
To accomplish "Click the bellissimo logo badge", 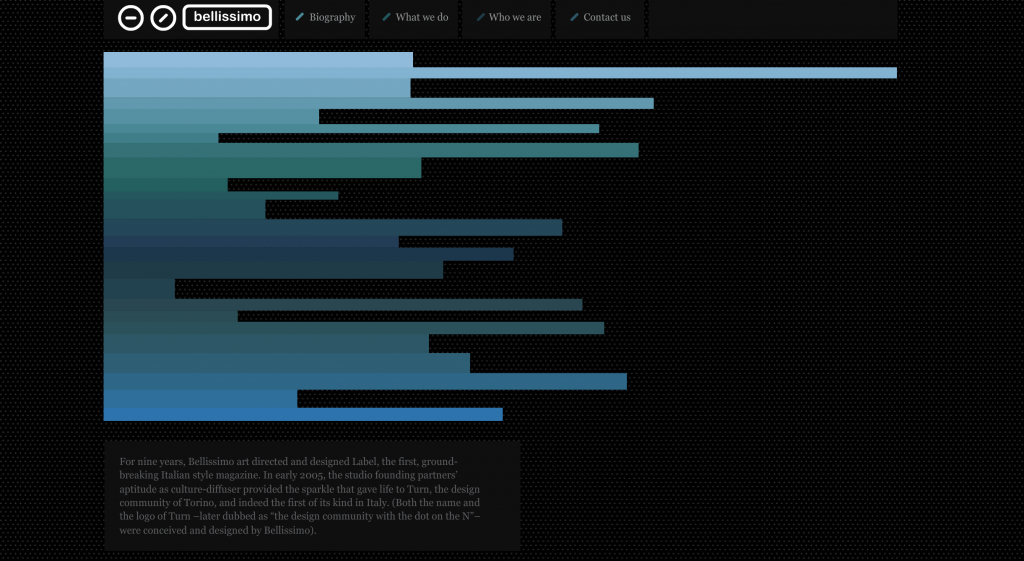I will (227, 17).
